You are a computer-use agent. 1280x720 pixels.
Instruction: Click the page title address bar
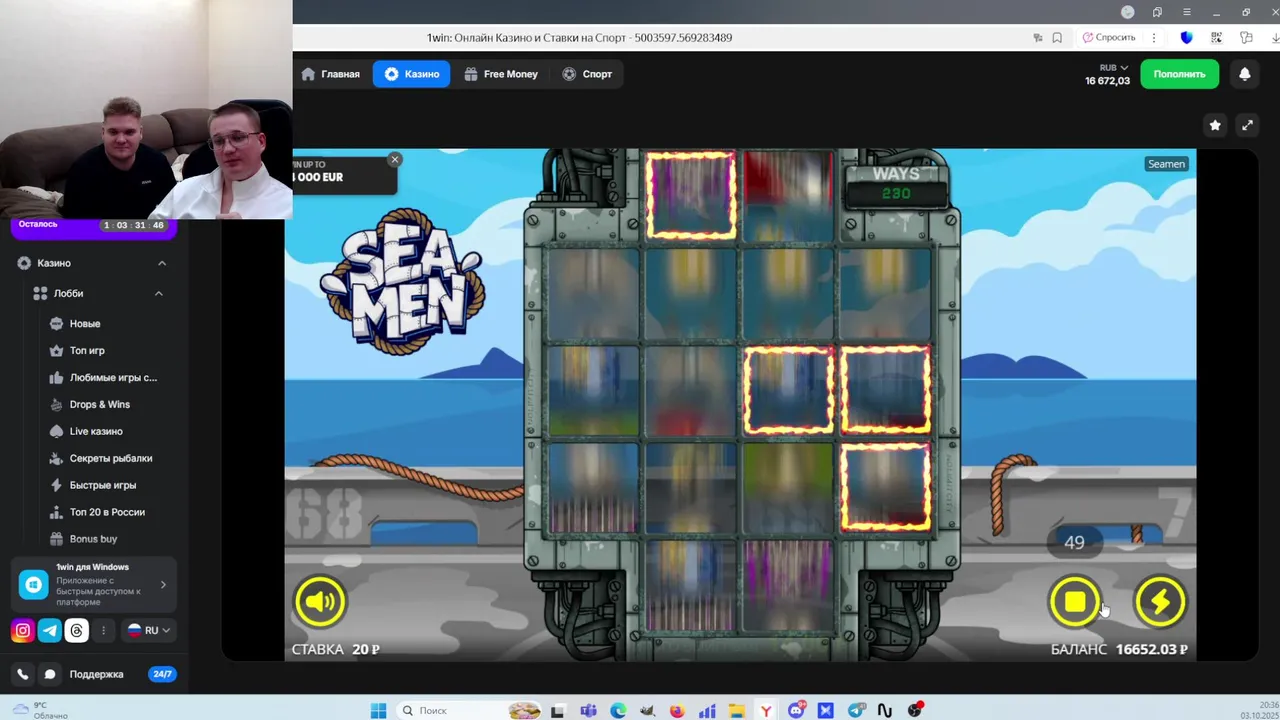(x=579, y=37)
